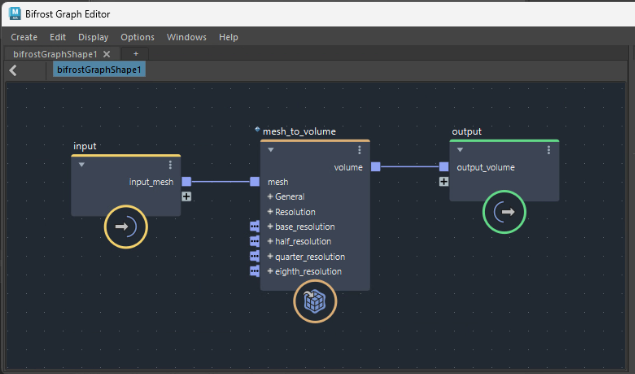635x374 pixels.
Task: Click the volume port label
Action: [348, 167]
